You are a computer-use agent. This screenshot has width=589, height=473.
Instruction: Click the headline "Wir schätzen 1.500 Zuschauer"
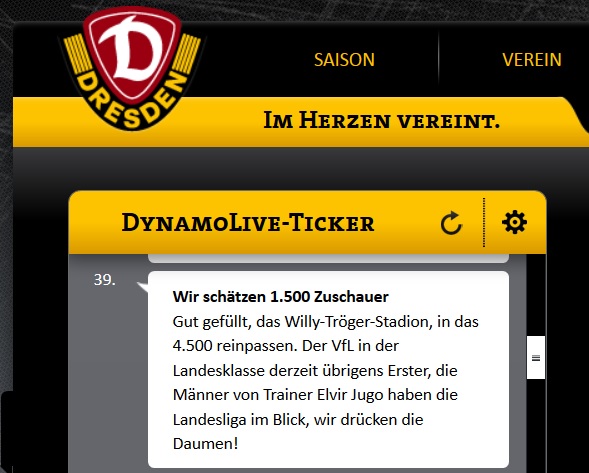281,297
